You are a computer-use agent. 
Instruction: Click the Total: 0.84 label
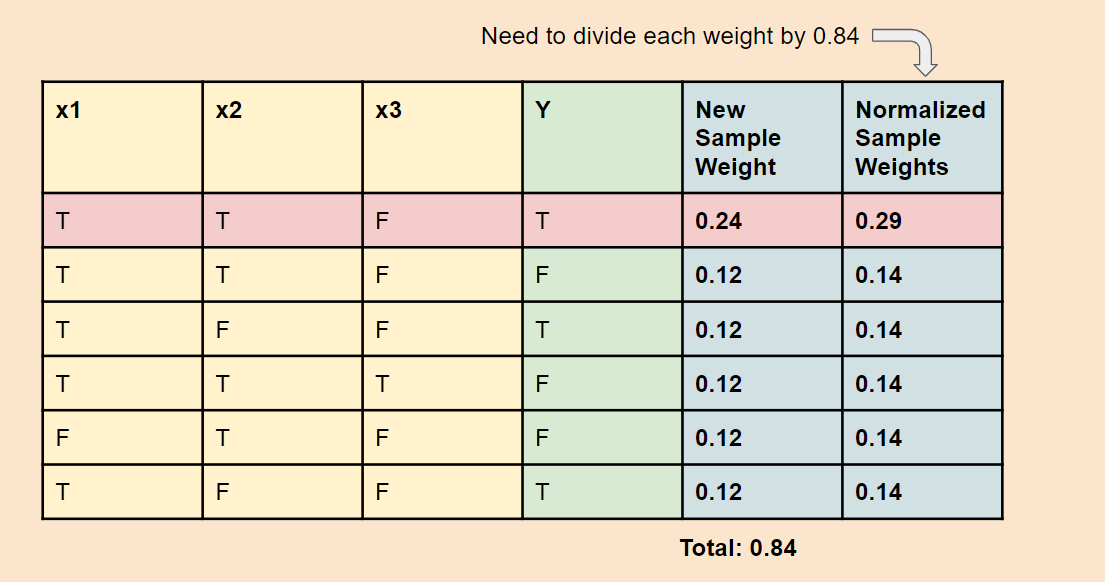point(738,548)
